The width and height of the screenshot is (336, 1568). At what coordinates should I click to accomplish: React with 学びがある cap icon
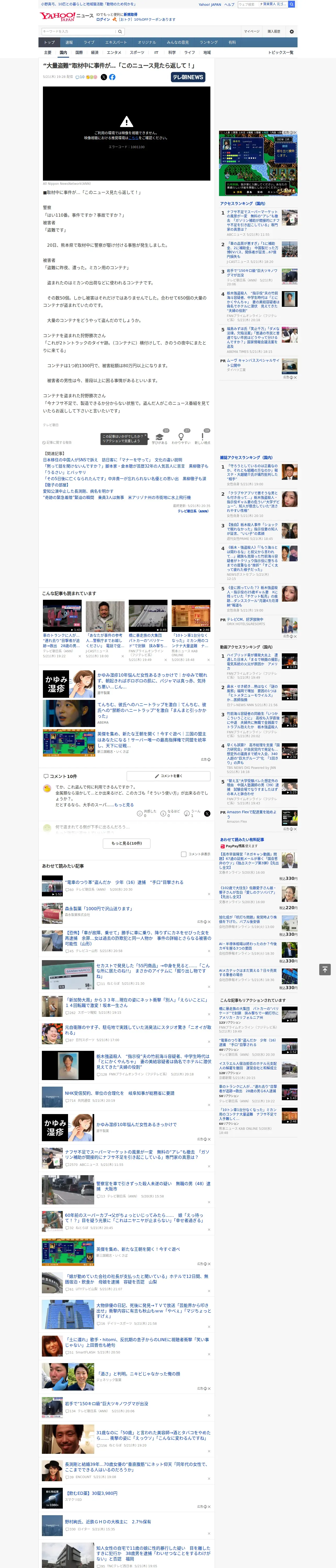pyautogui.click(x=160, y=437)
